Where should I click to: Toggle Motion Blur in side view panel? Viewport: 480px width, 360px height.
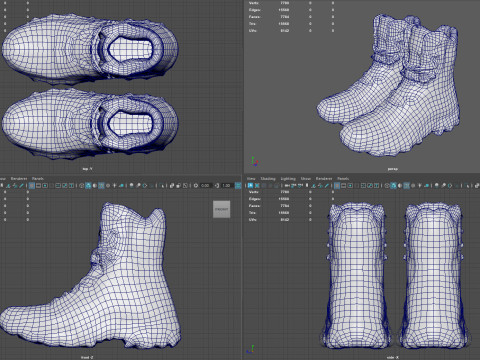[443, 185]
